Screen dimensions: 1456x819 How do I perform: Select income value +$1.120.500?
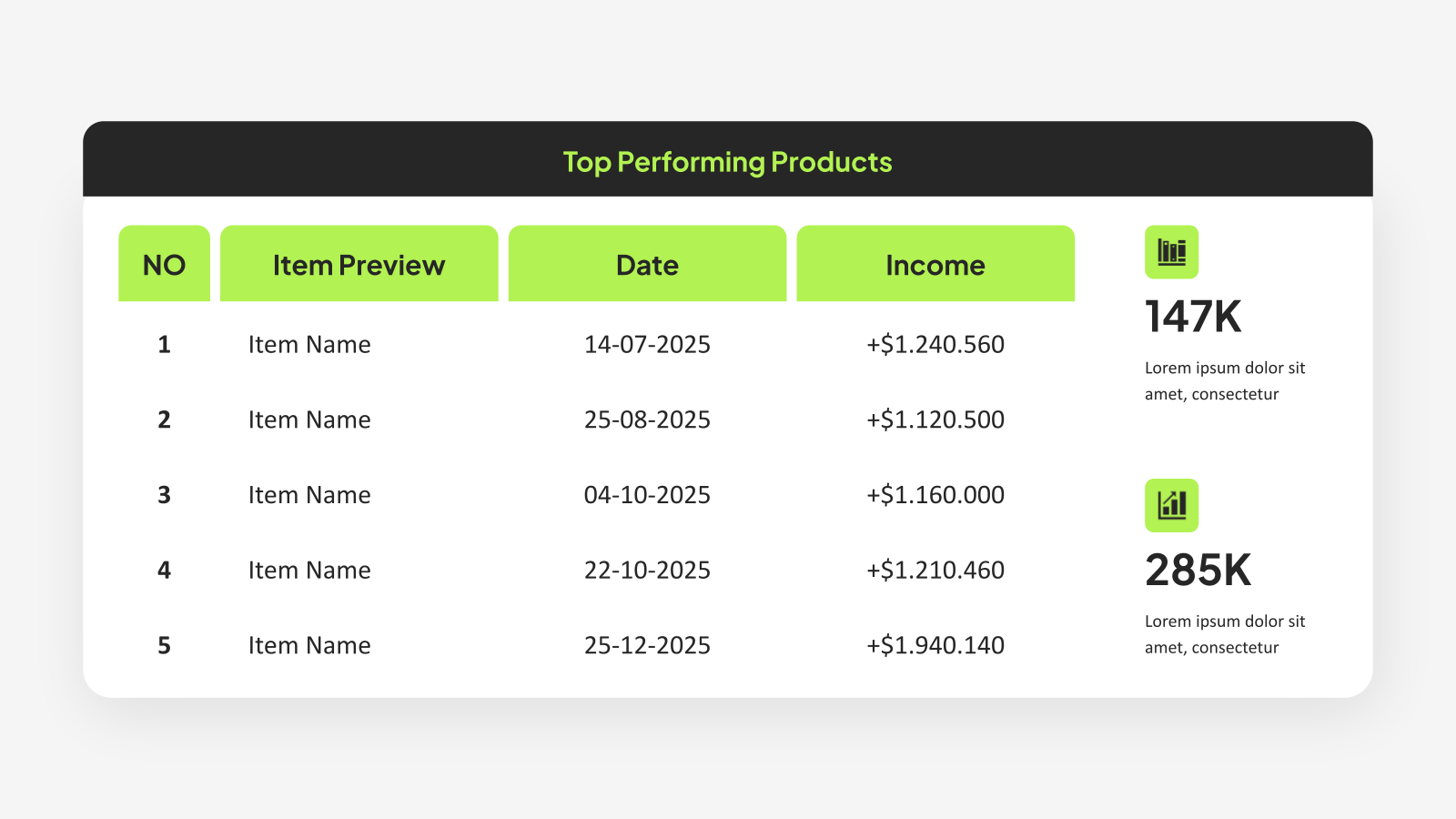(935, 420)
